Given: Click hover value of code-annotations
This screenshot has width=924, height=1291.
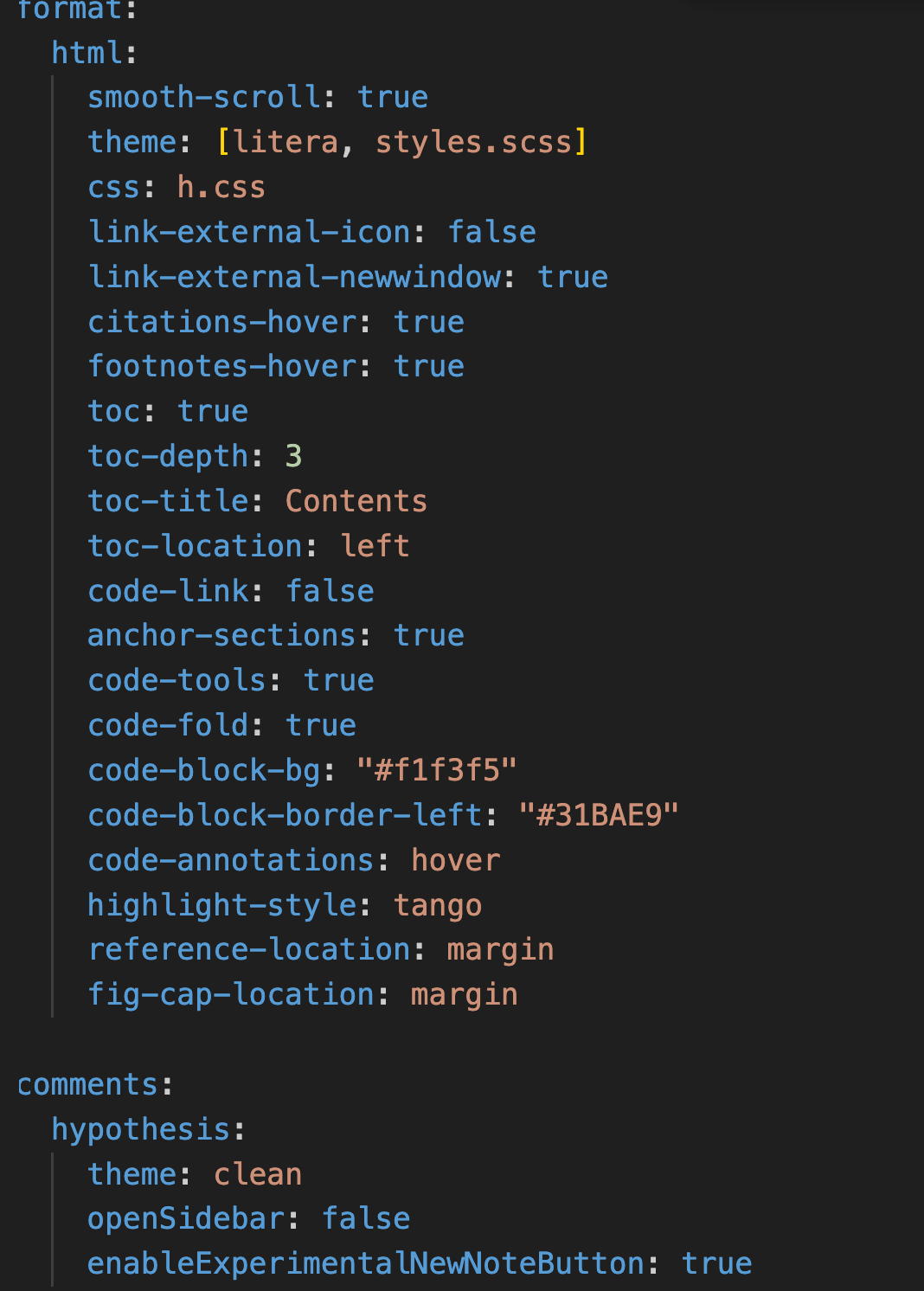Looking at the screenshot, I should (x=455, y=860).
